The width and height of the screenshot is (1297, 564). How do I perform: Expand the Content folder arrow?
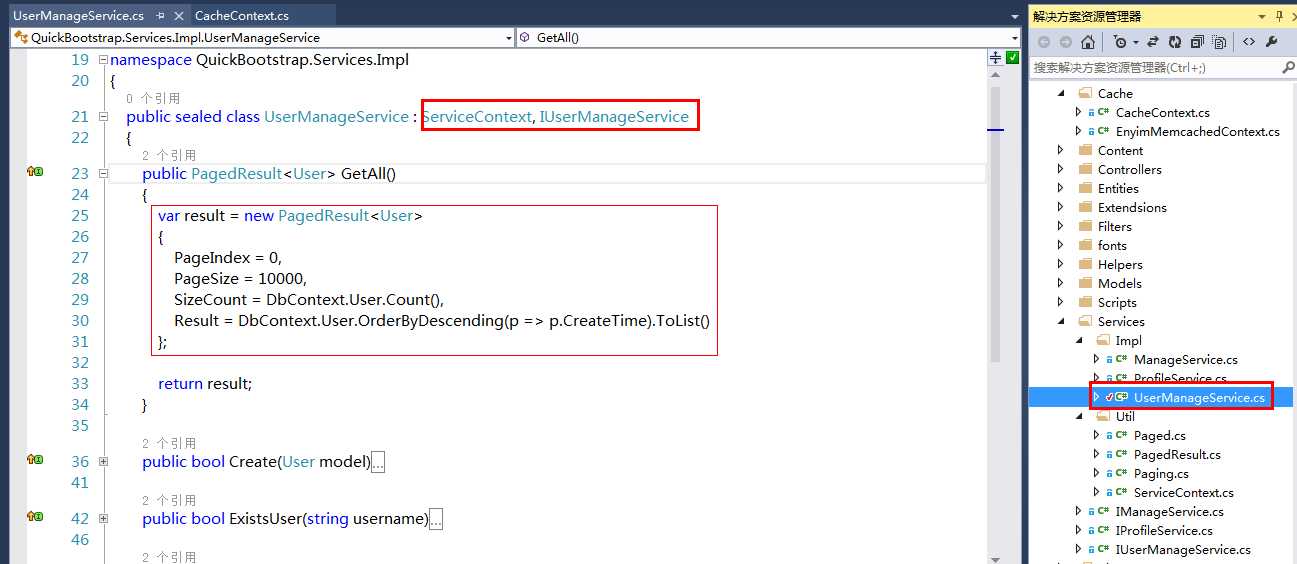coord(1061,150)
